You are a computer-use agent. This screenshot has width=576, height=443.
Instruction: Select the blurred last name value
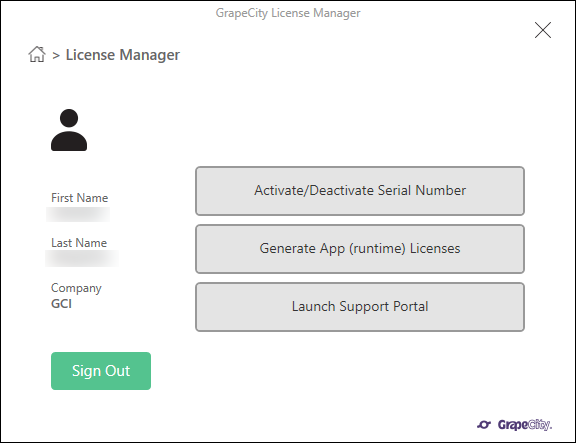pyautogui.click(x=82, y=259)
